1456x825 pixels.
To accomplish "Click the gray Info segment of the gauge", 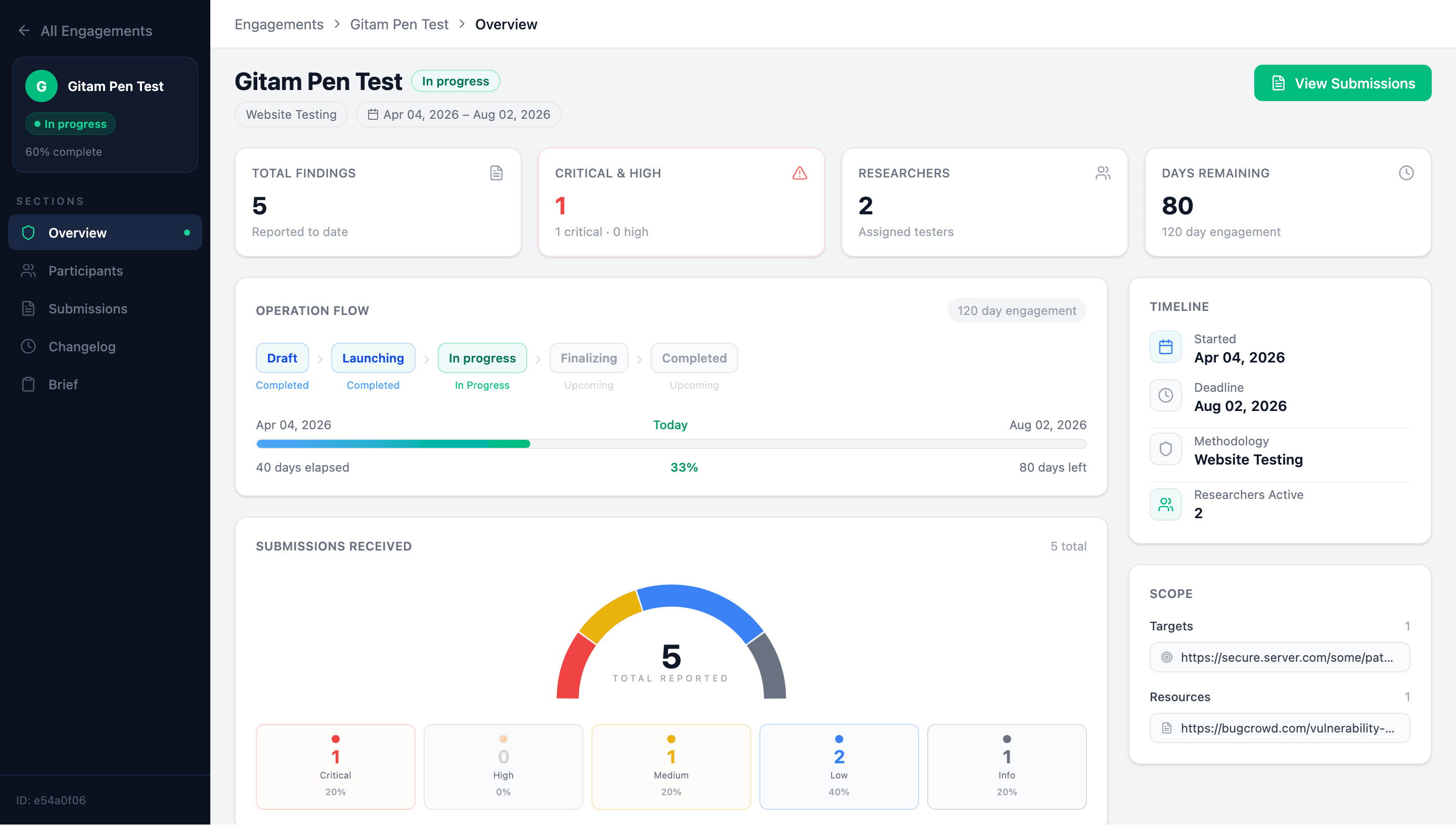I will 769,669.
